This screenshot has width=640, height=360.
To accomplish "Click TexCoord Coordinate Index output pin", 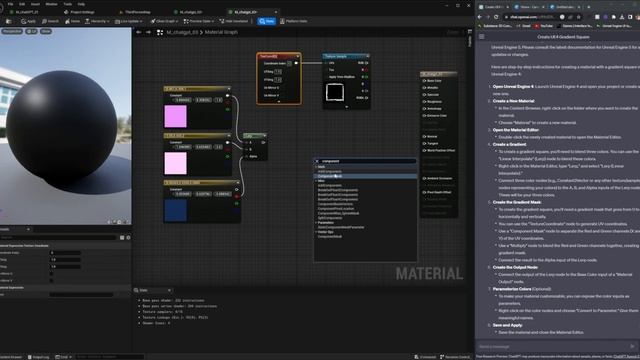I will [296, 63].
